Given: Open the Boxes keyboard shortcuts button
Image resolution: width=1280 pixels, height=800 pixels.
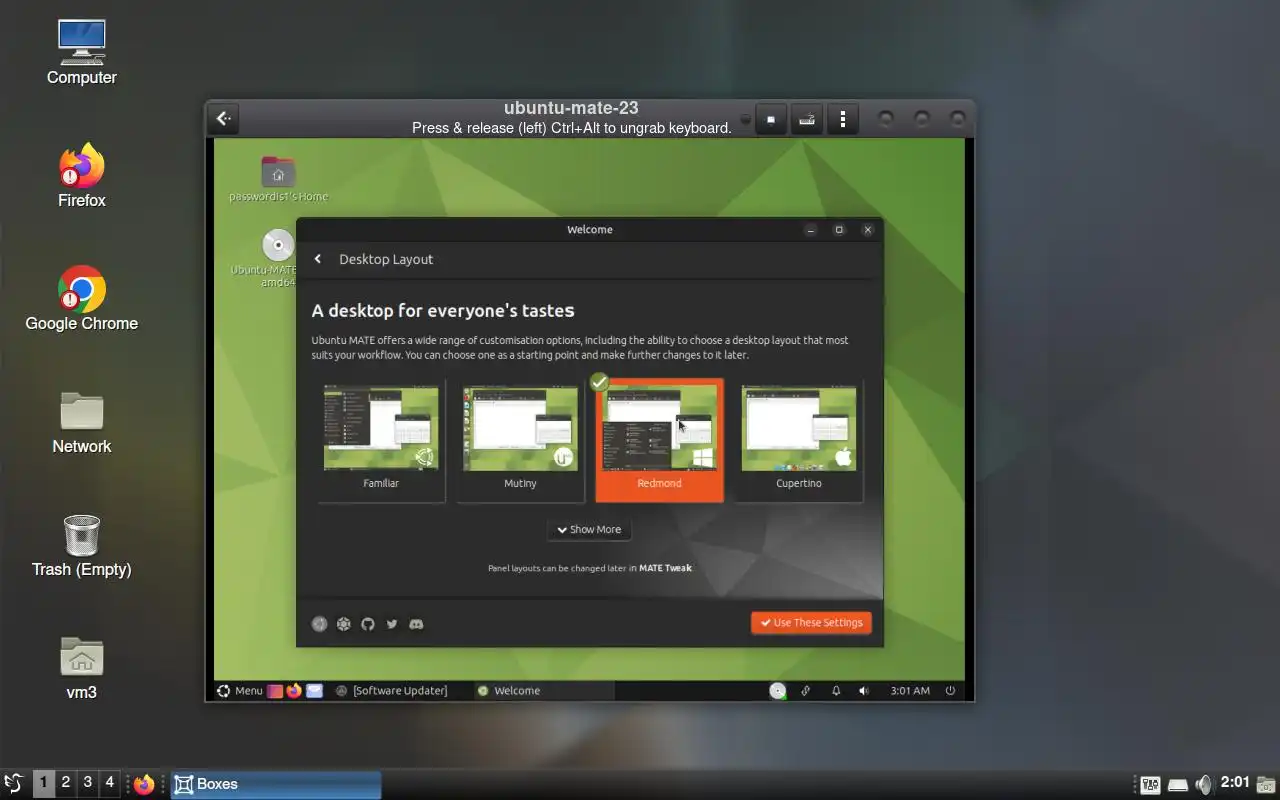Looking at the screenshot, I should tap(807, 119).
